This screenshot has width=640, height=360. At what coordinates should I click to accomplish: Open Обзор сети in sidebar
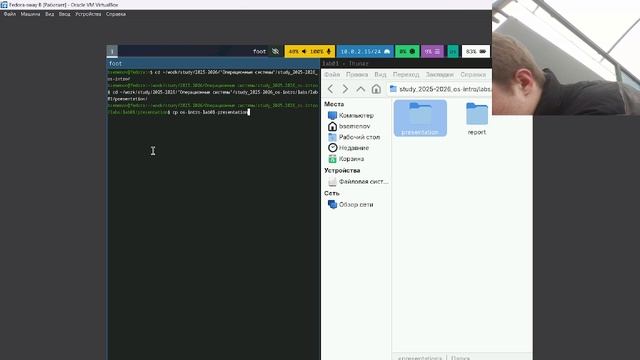pyautogui.click(x=356, y=204)
